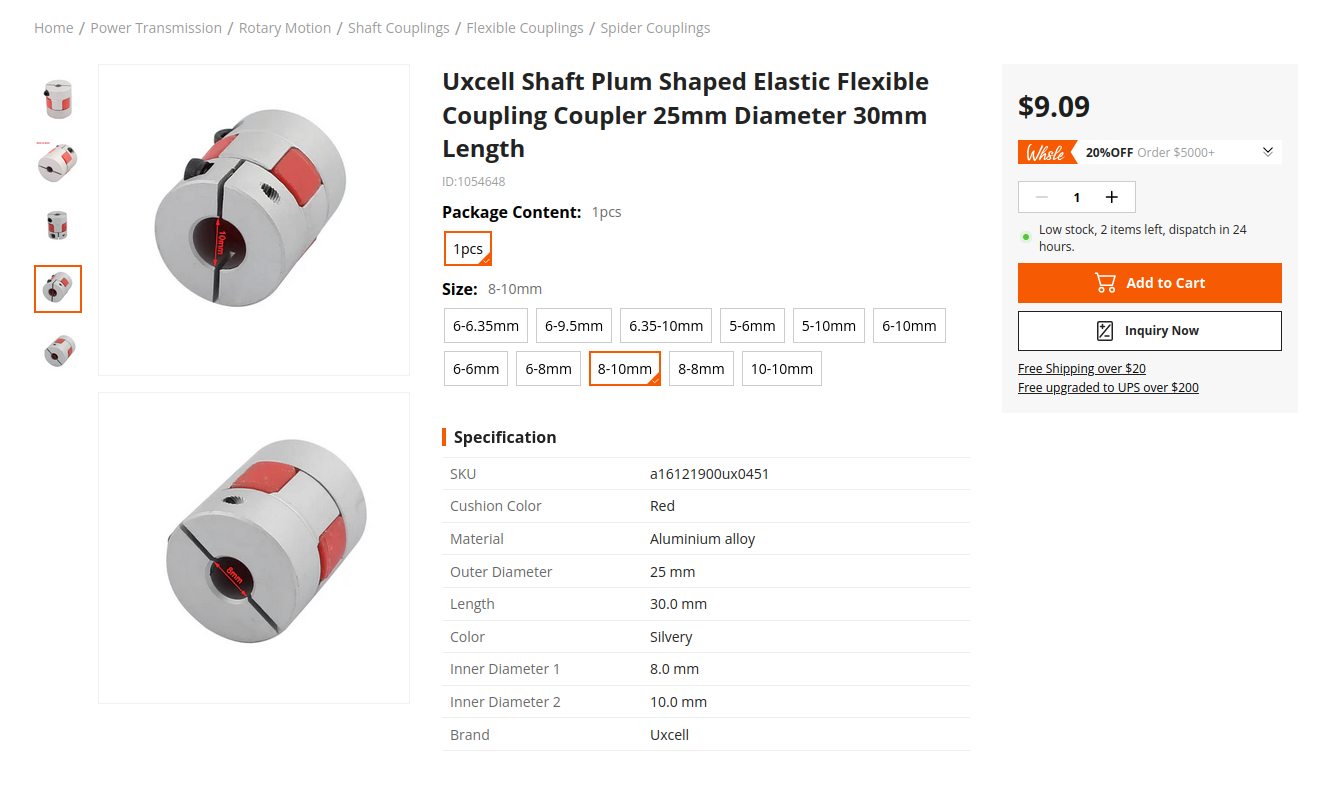This screenshot has width=1317, height=793.
Task: Click Free Shipping over $20 link
Action: click(x=1082, y=369)
